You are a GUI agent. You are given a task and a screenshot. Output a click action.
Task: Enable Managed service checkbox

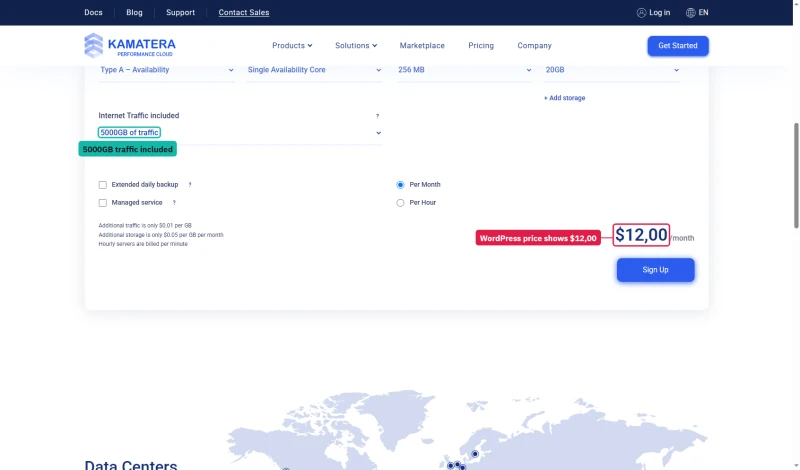[103, 203]
